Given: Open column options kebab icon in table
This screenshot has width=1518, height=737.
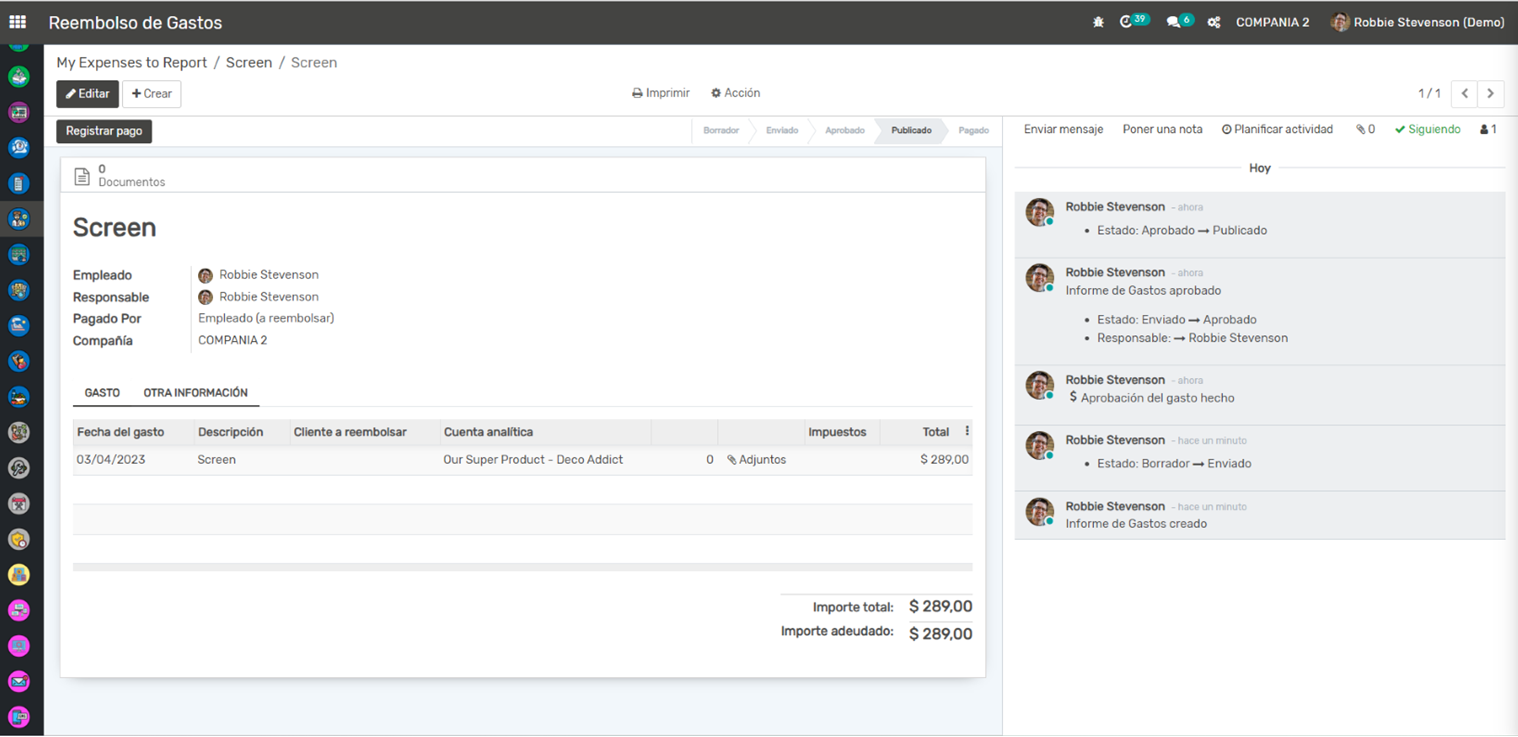Looking at the screenshot, I should pos(966,432).
